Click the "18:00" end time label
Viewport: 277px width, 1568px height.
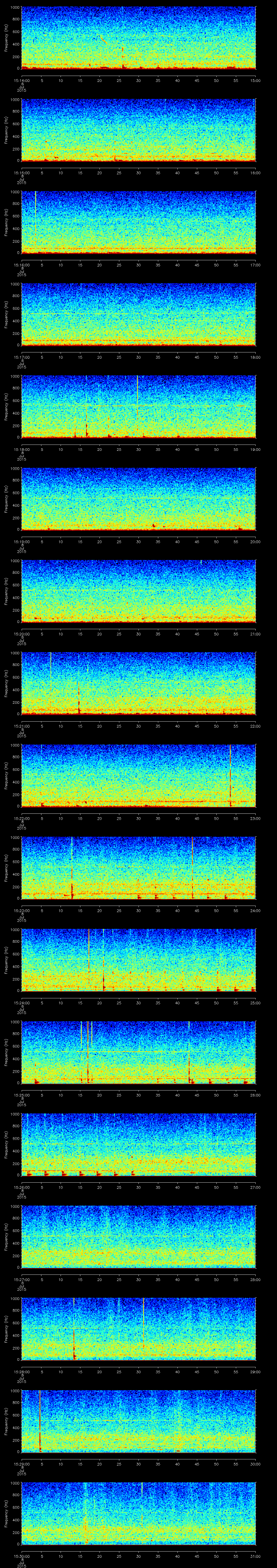256,357
